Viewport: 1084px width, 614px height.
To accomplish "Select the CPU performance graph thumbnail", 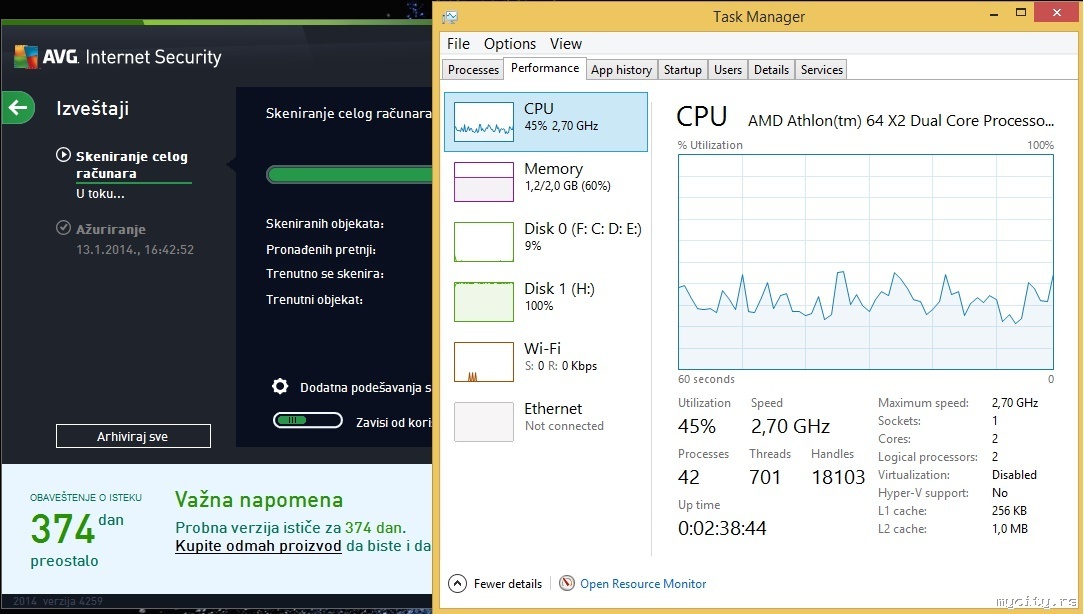I will click(484, 119).
